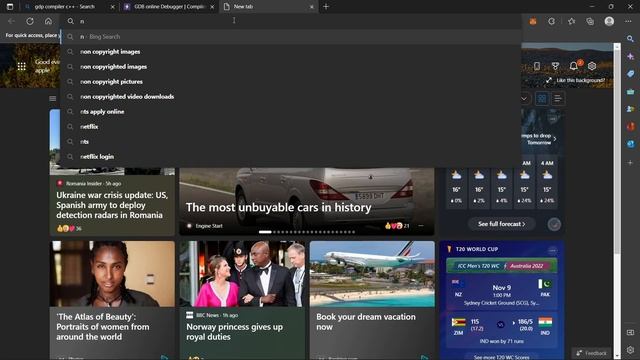Select suggestion non copyright pictures
640x360 pixels.
click(x=291, y=82)
